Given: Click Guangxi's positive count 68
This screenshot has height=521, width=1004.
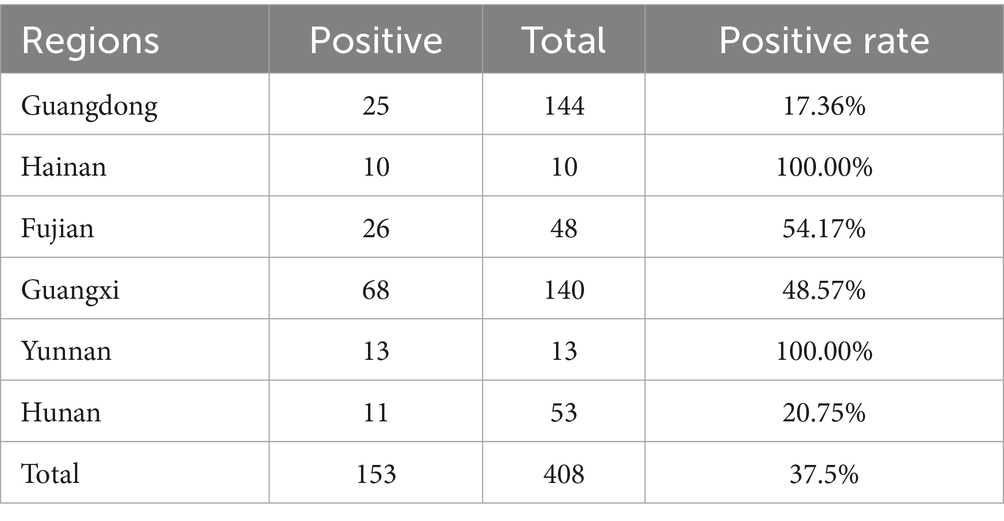Looking at the screenshot, I should [375, 290].
